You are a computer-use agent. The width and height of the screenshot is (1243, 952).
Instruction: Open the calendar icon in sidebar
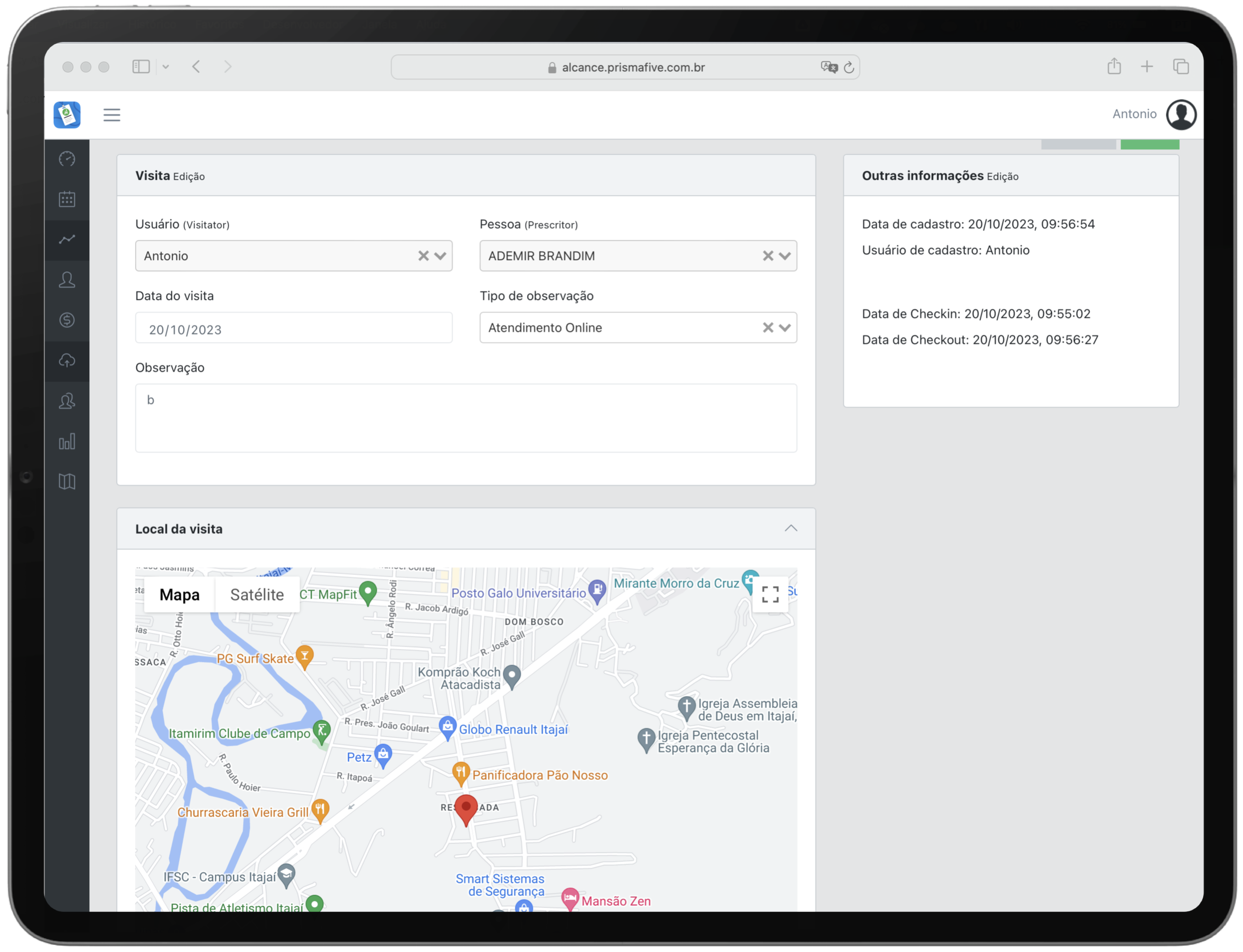coord(67,199)
